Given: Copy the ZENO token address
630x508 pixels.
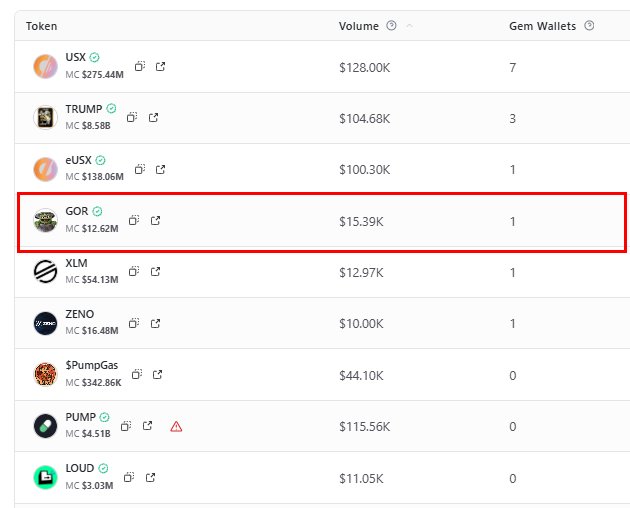Looking at the screenshot, I should pyautogui.click(x=136, y=323).
